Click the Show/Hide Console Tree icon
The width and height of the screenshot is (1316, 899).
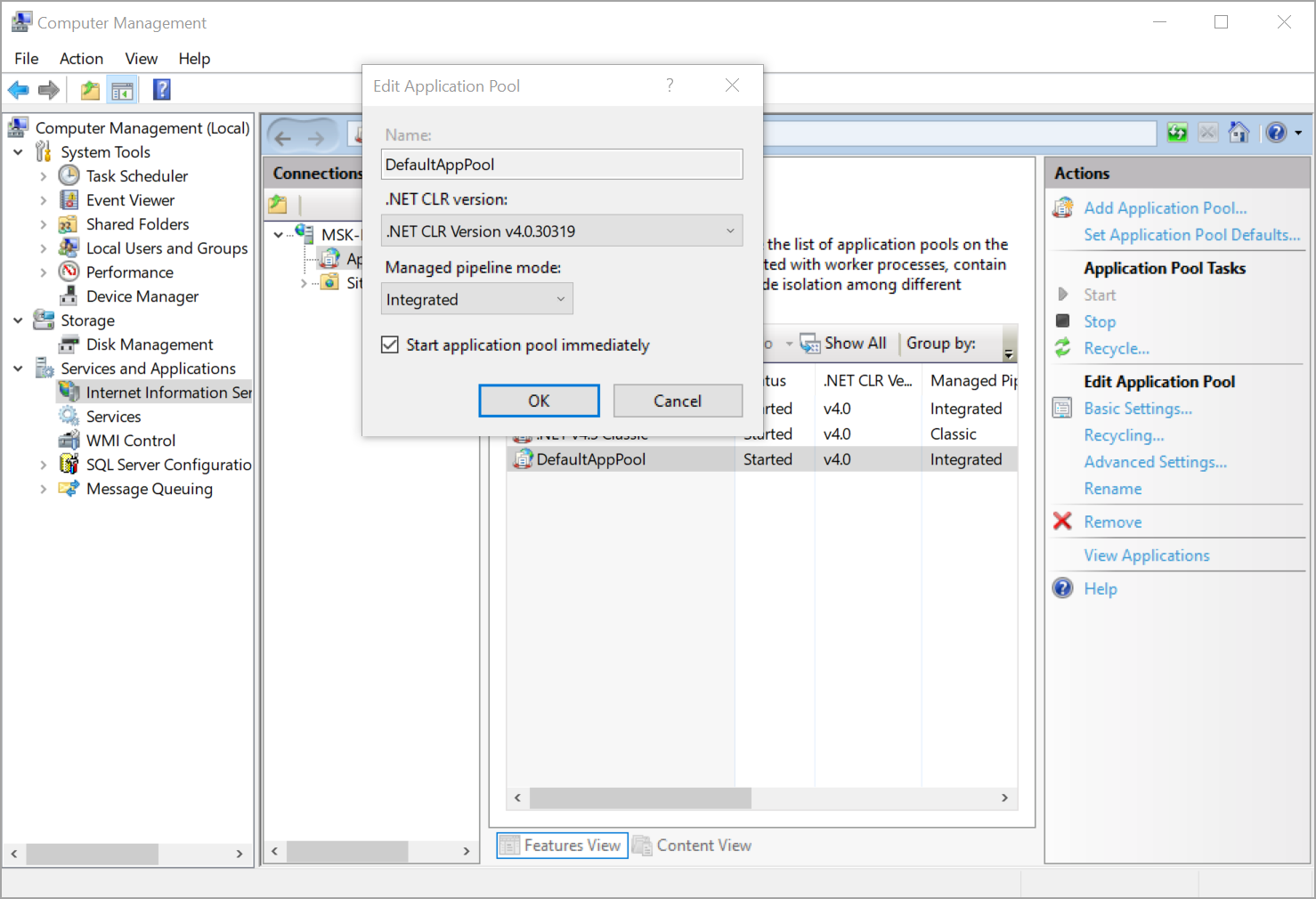[x=122, y=90]
